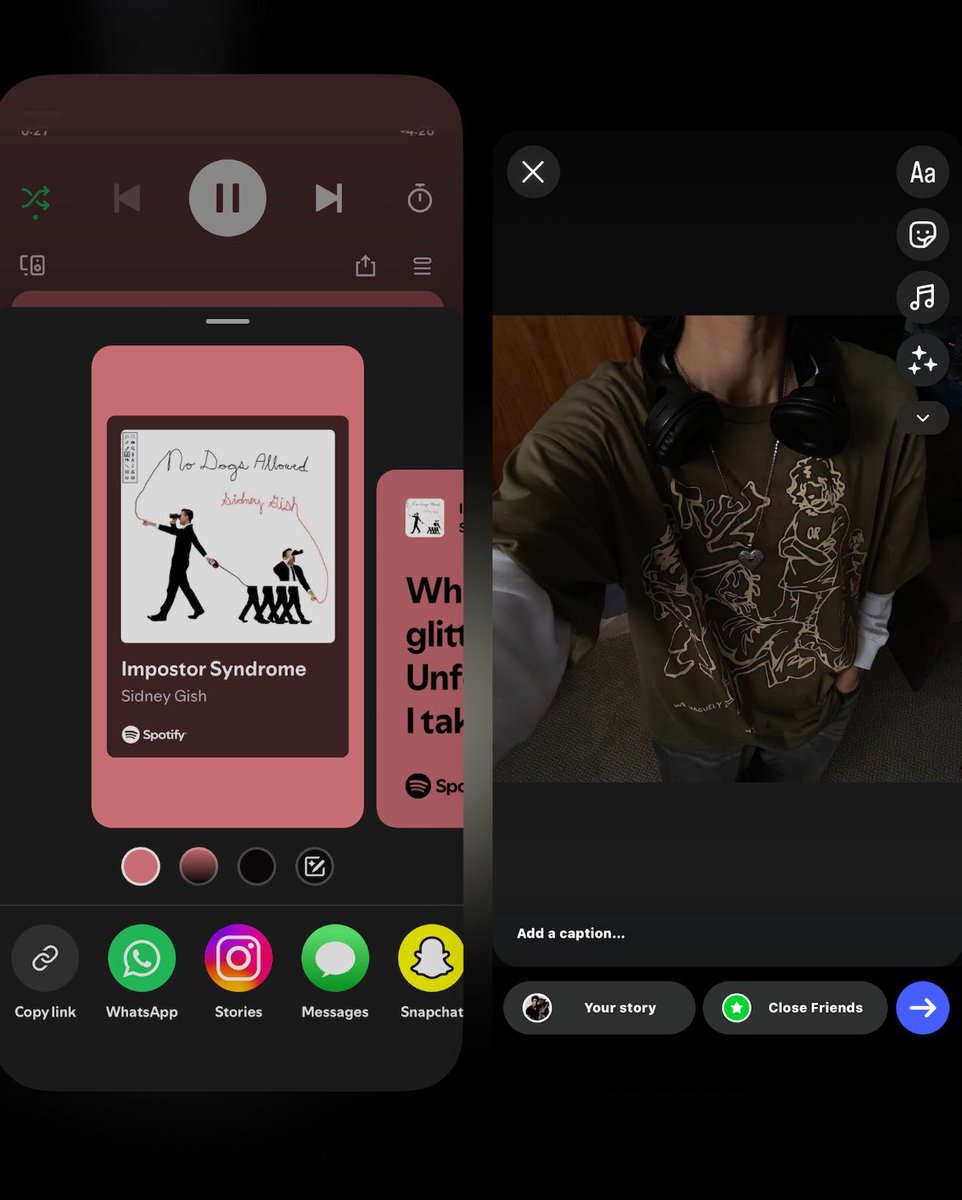
Task: Select the lyrics share card
Action: 420,648
